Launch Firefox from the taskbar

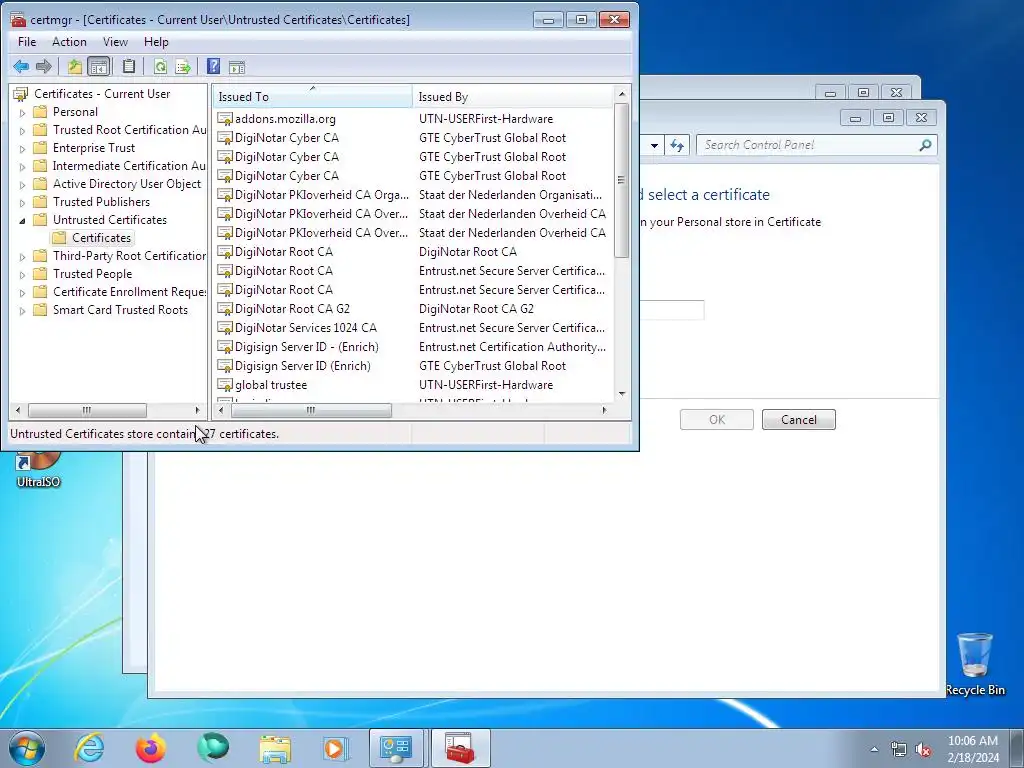[x=151, y=748]
